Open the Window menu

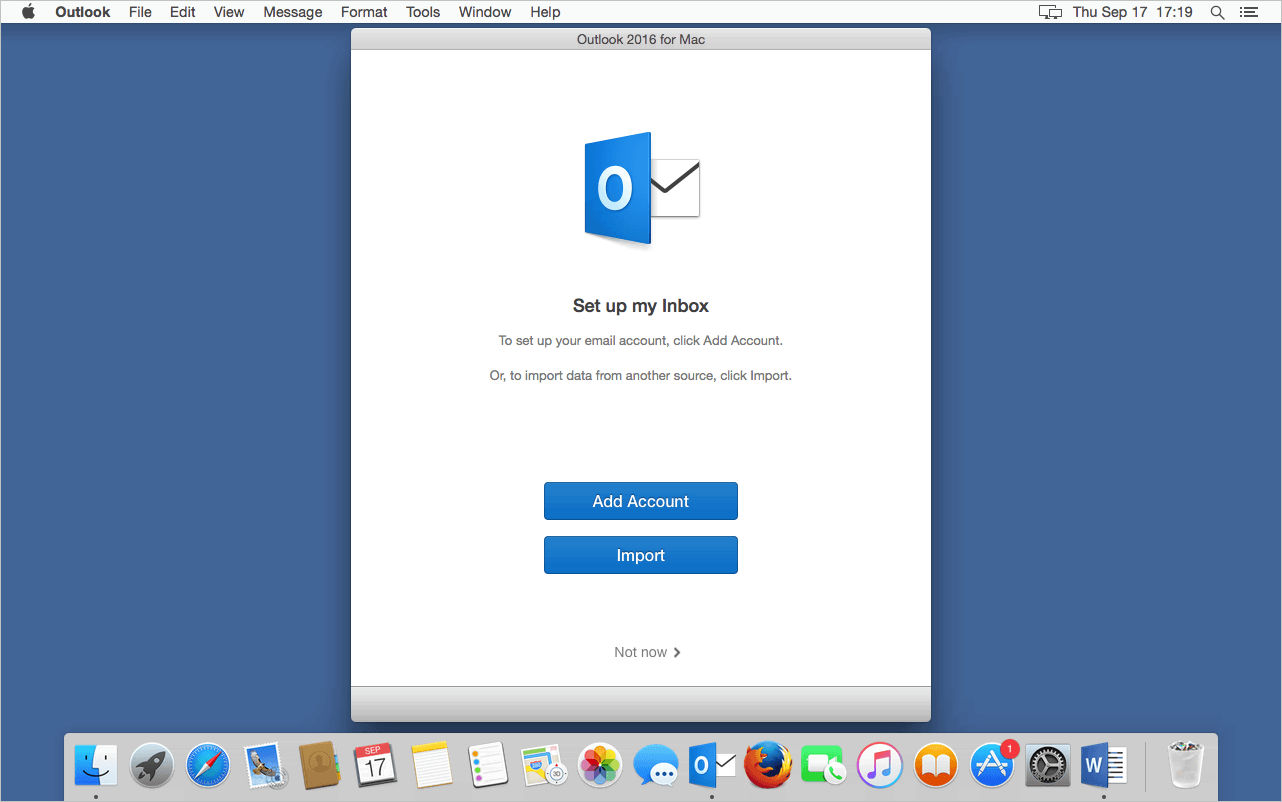pyautogui.click(x=485, y=12)
